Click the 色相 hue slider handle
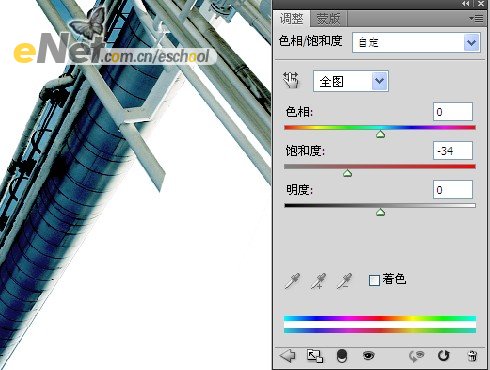Viewport: 490px width, 370px height. coord(380,134)
